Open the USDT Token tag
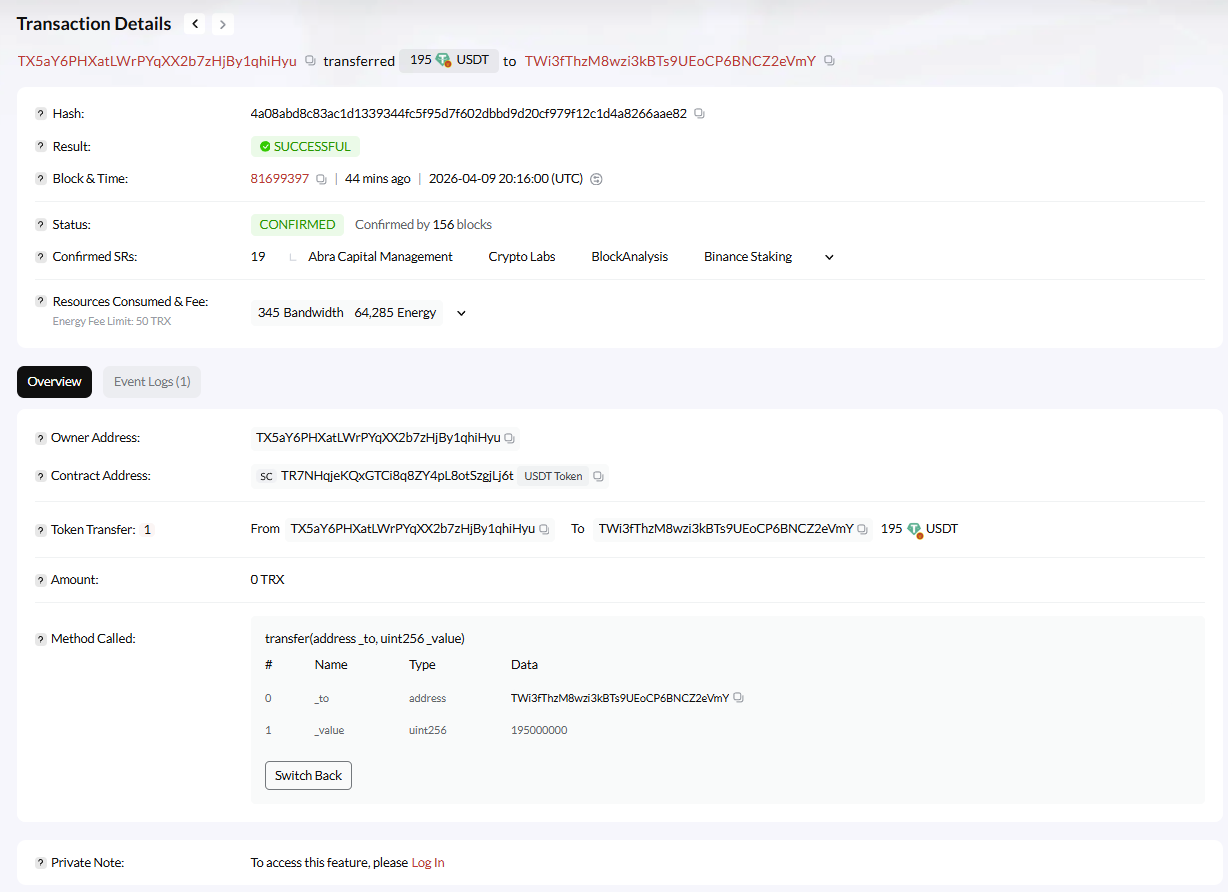 click(554, 477)
